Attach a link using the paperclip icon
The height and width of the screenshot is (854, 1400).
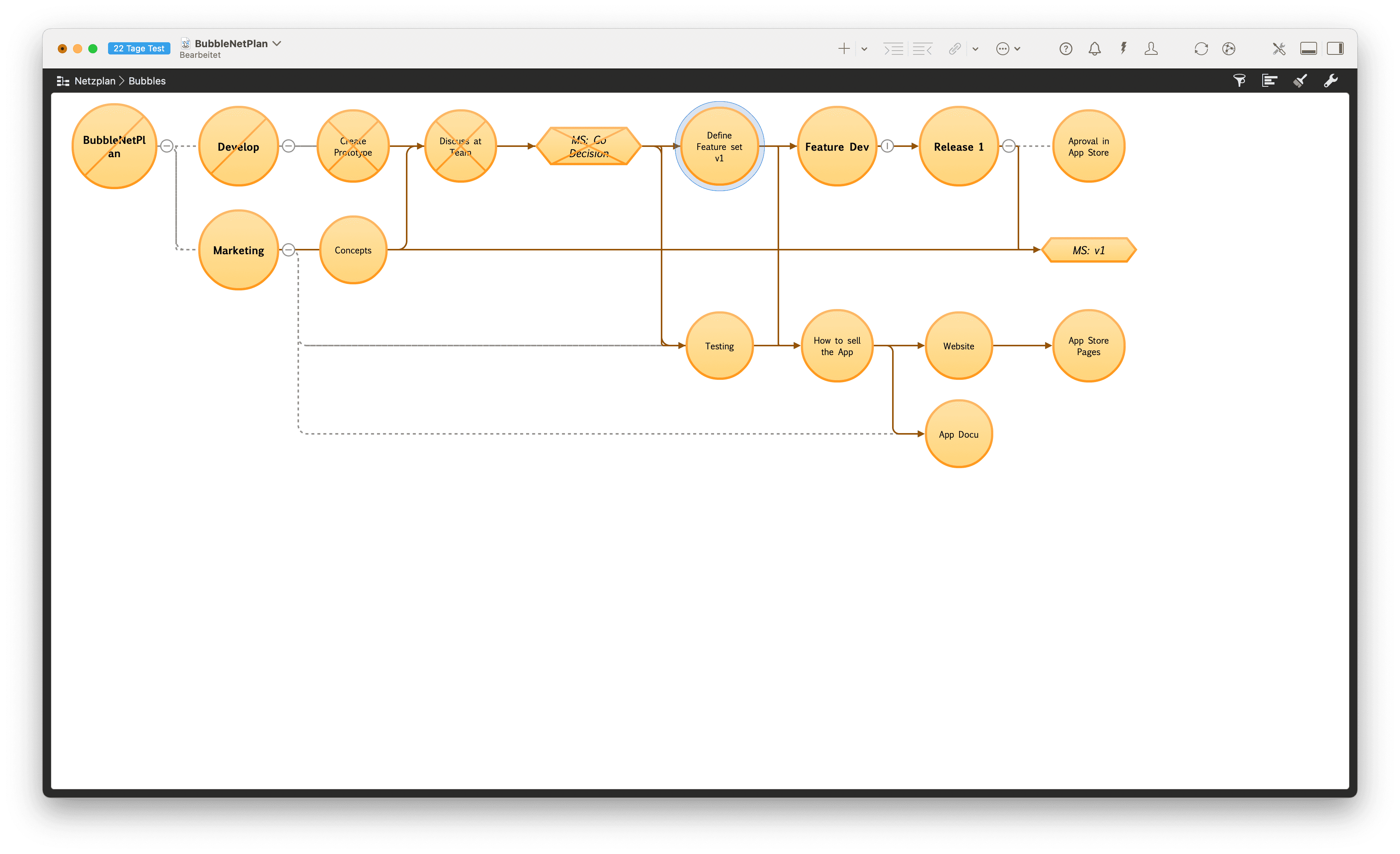[955, 48]
